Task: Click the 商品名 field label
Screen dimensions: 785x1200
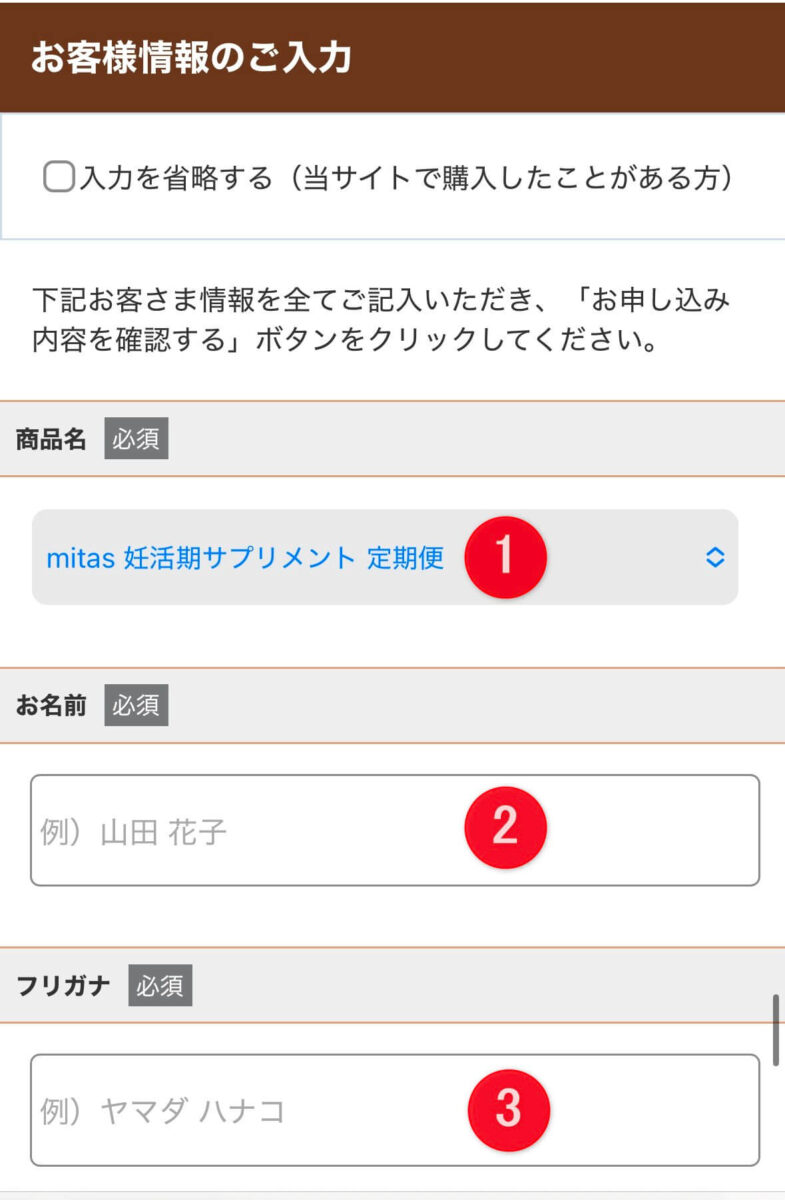Action: [52, 439]
